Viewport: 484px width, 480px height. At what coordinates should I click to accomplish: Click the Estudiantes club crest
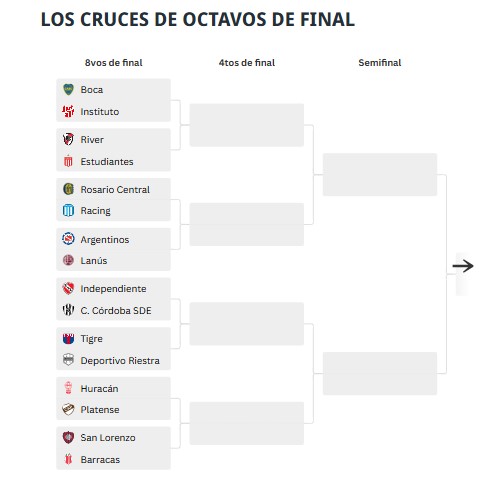(x=68, y=161)
